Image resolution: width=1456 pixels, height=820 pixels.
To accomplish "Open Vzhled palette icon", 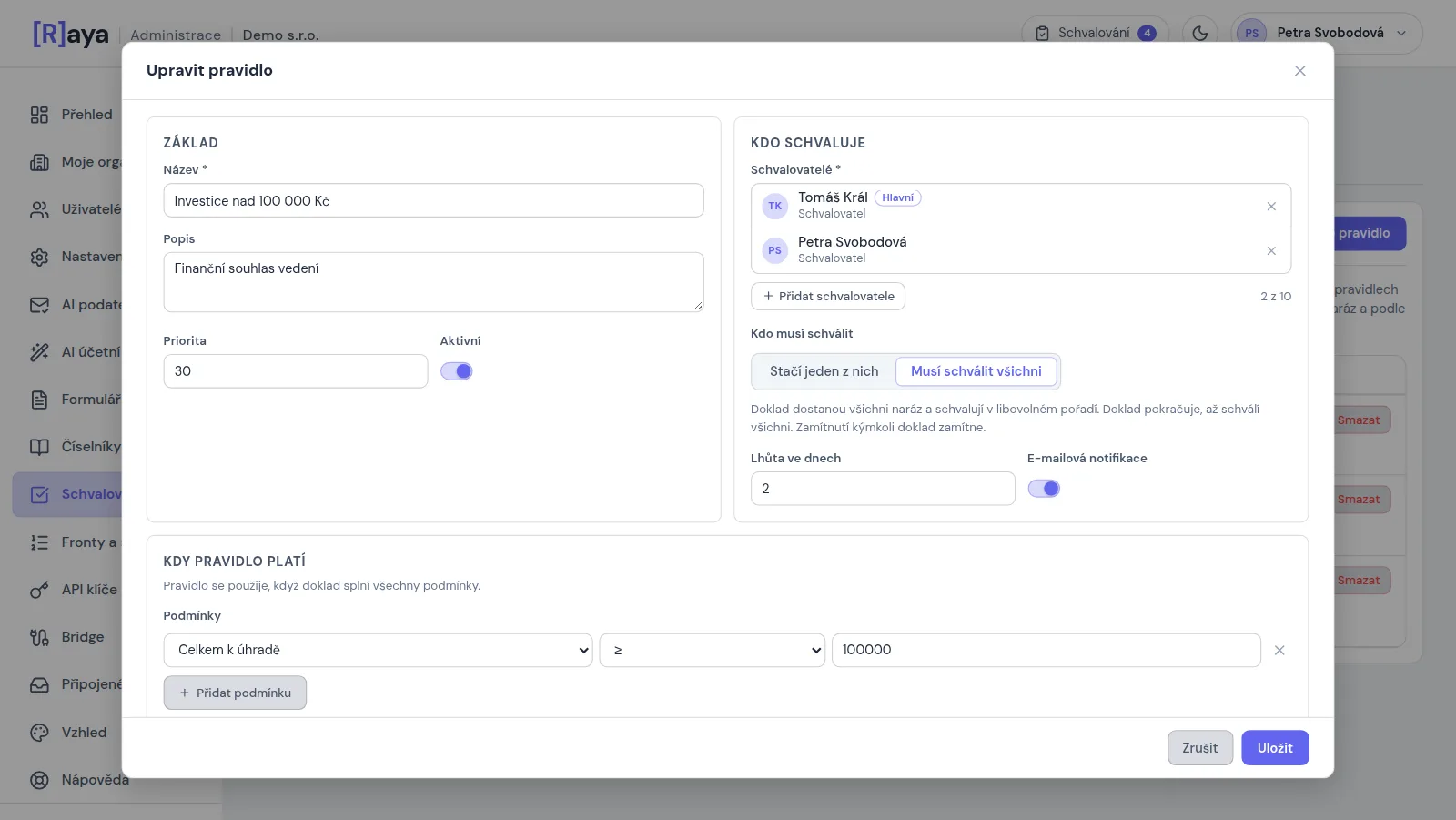I will click(39, 733).
